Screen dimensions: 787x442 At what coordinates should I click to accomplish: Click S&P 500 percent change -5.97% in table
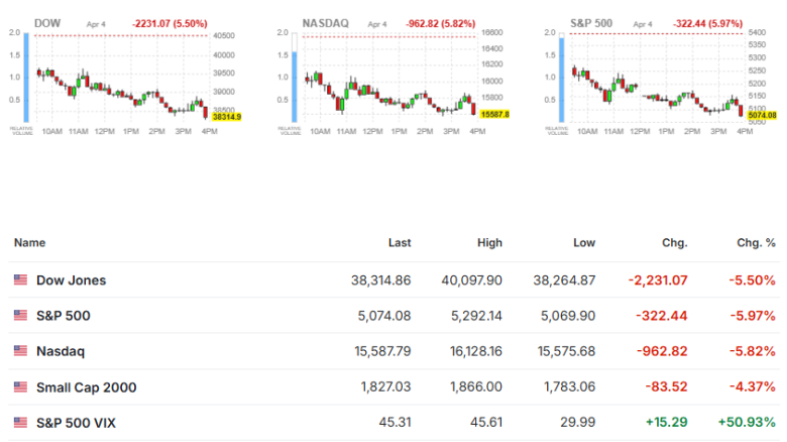click(x=752, y=316)
